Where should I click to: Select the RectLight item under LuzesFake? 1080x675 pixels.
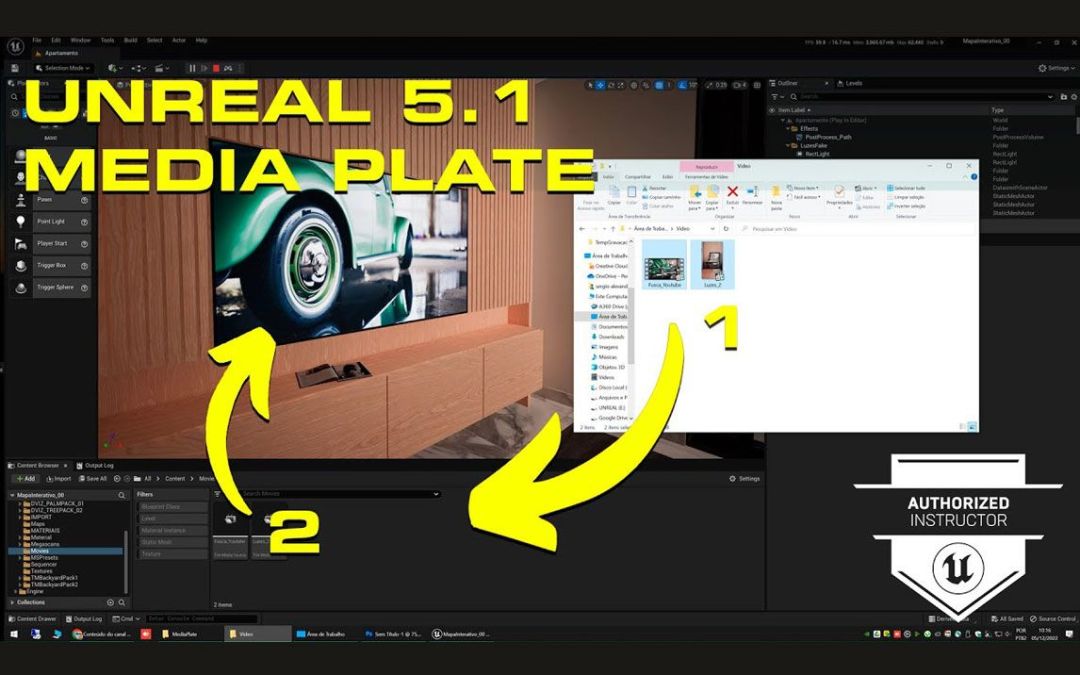tap(817, 154)
